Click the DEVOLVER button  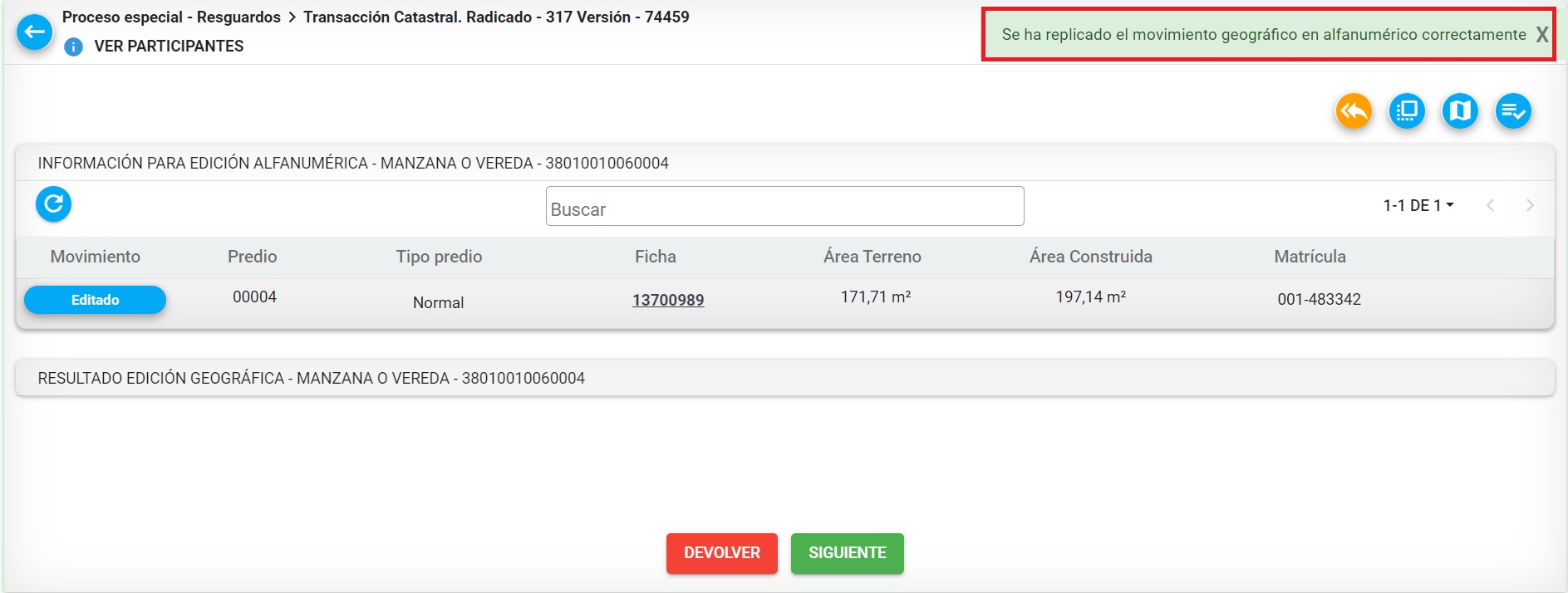click(721, 553)
